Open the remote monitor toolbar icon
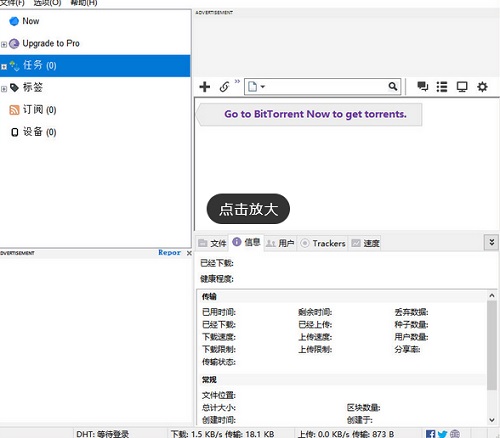Image resolution: width=500 pixels, height=438 pixels. 462,87
